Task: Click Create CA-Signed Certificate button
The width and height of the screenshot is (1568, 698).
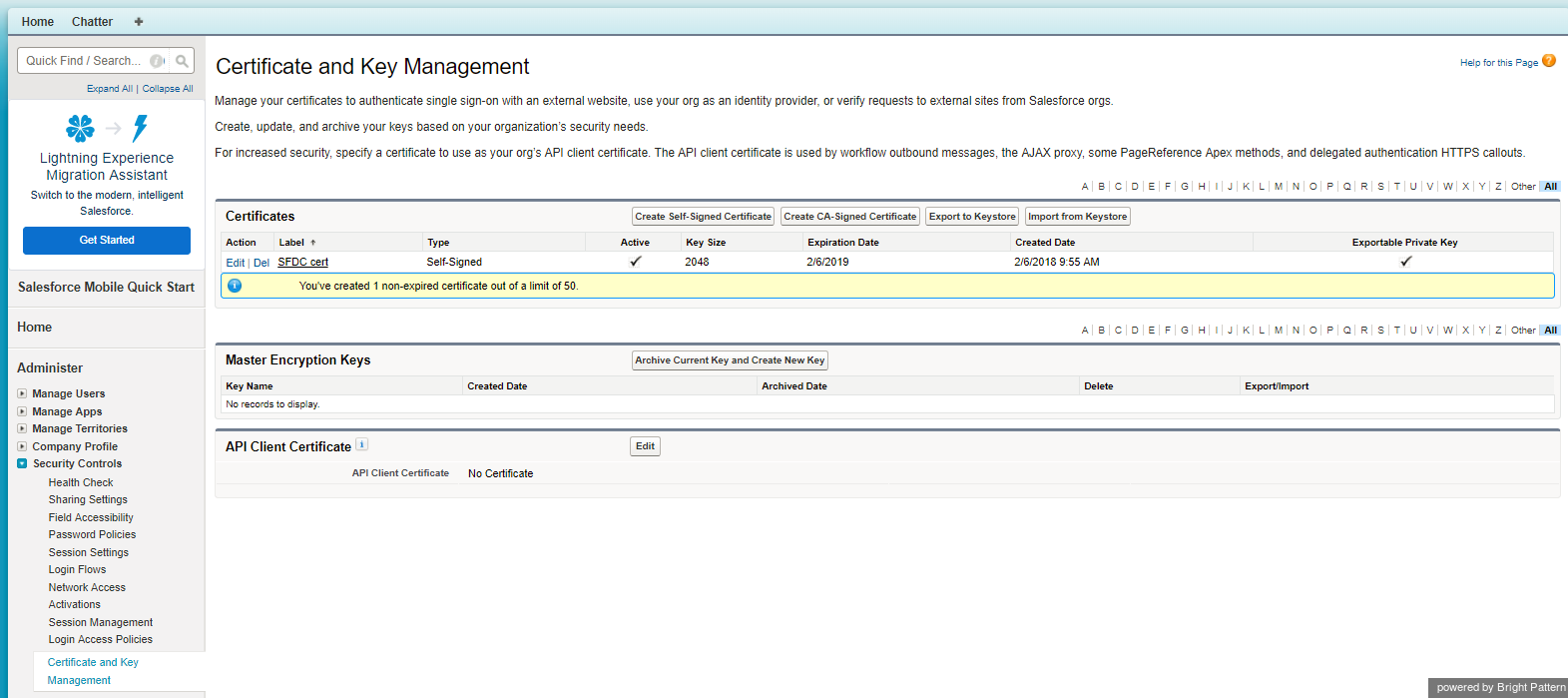Action: pyautogui.click(x=850, y=217)
